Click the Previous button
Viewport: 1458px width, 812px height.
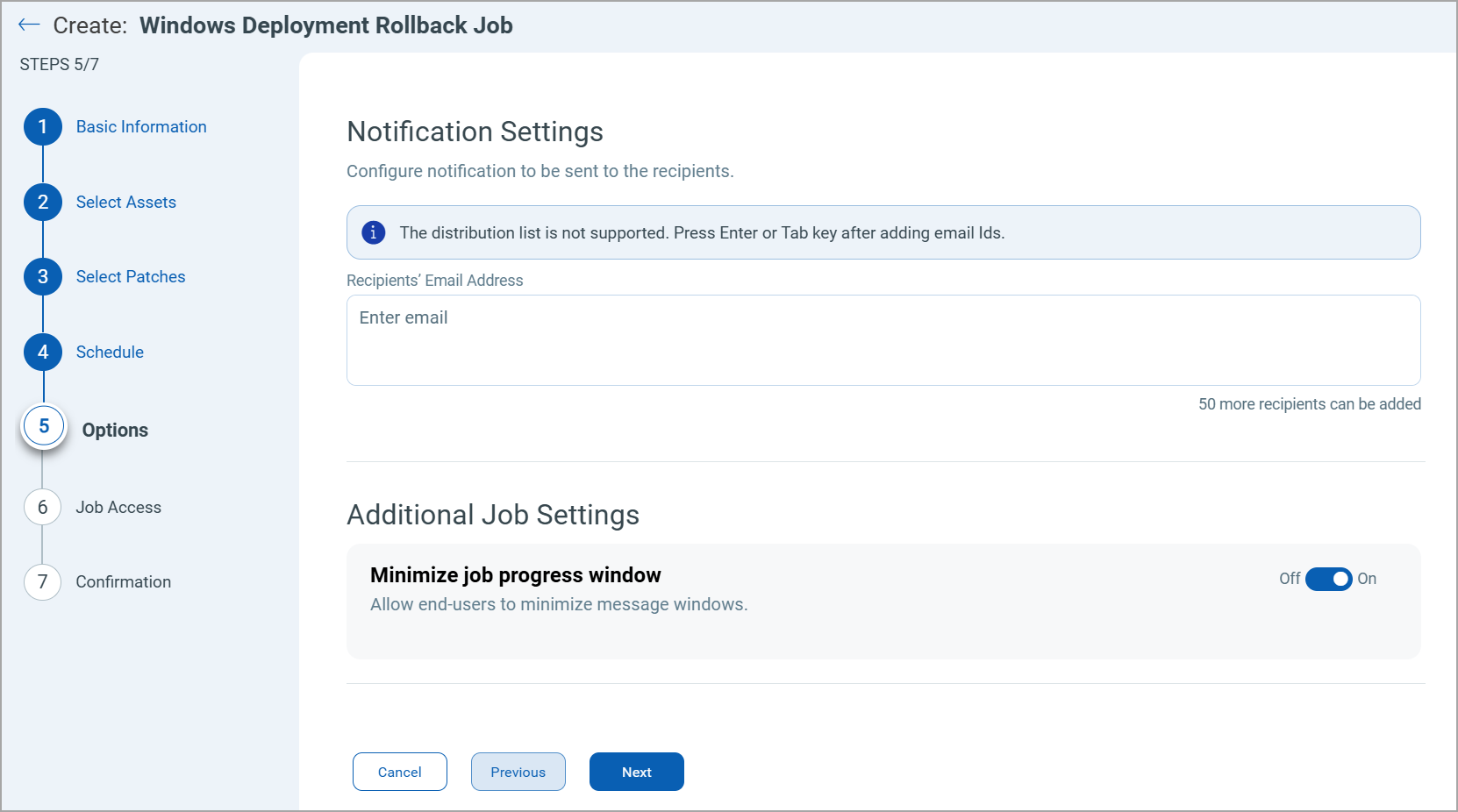518,772
